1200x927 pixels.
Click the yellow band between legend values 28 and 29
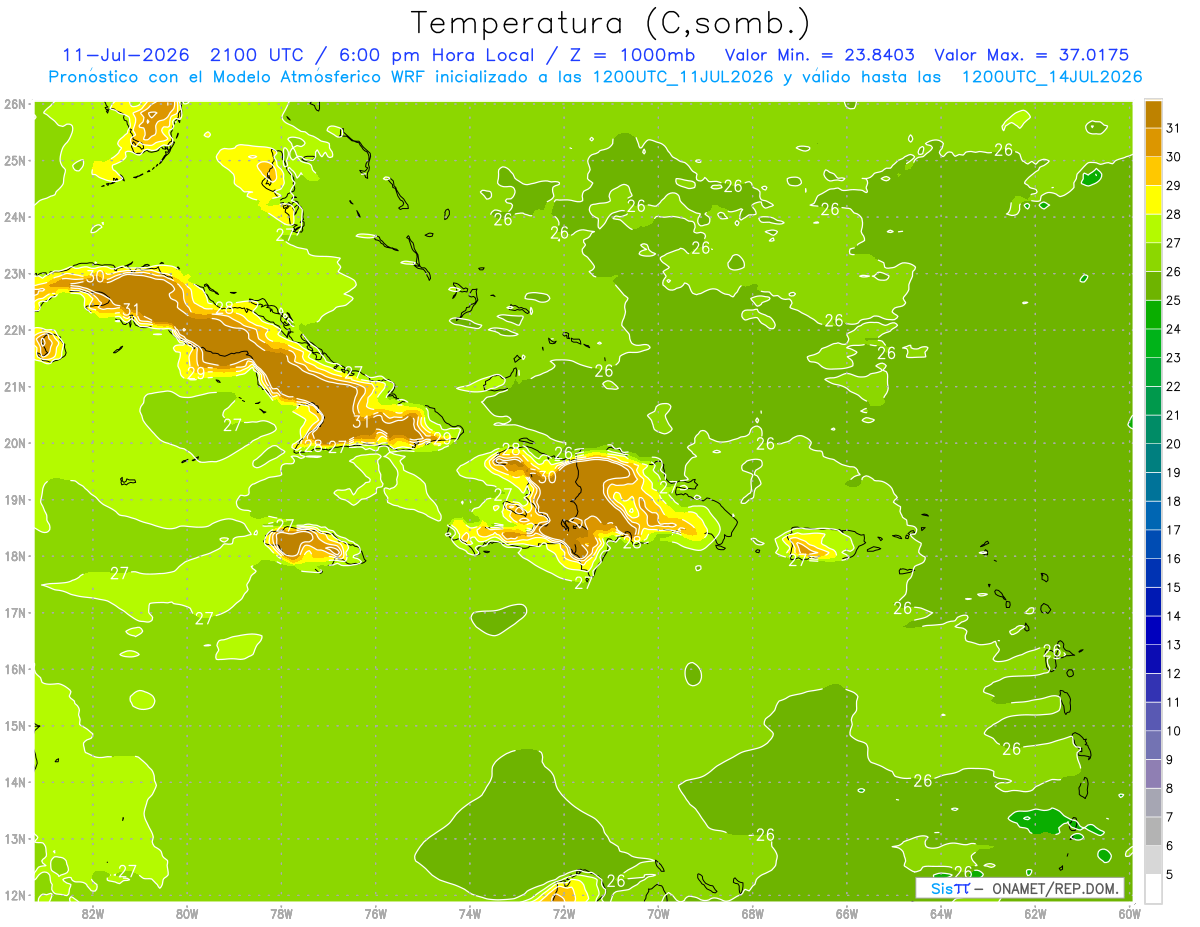click(1153, 200)
